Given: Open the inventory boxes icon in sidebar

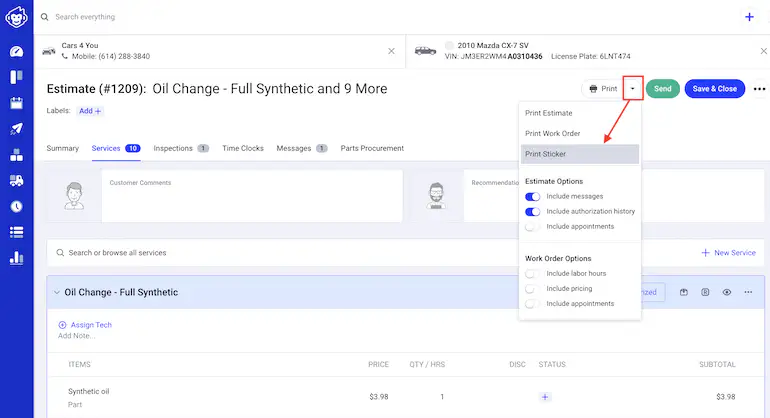Looking at the screenshot, I should click(16, 155).
